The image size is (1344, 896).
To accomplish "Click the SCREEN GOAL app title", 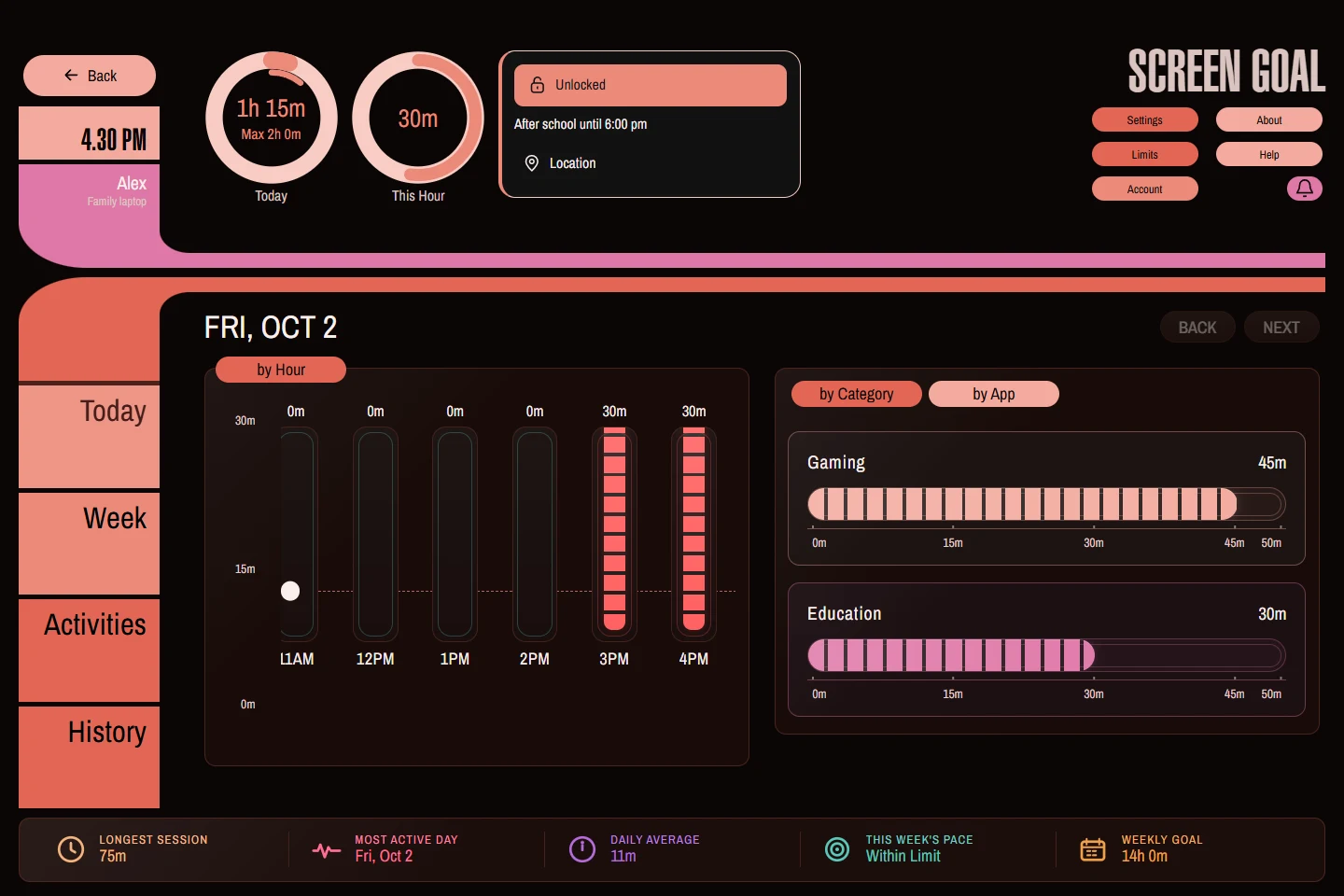I will click(1226, 71).
